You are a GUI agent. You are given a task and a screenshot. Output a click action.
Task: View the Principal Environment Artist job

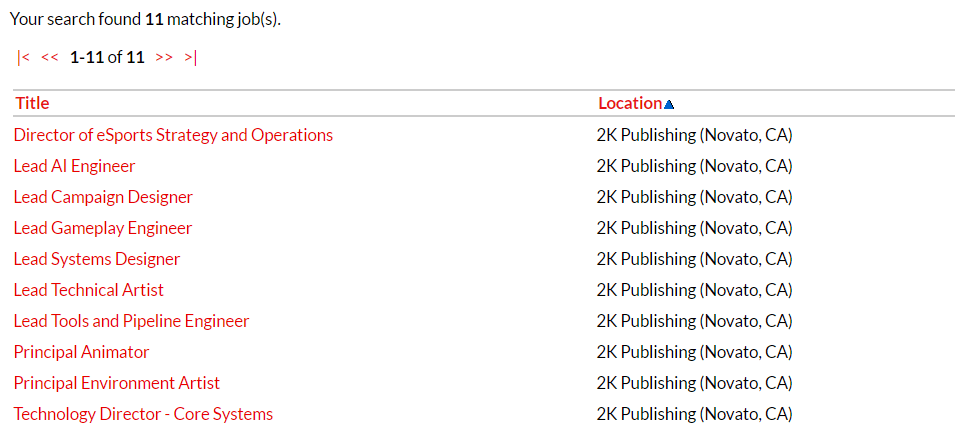117,383
